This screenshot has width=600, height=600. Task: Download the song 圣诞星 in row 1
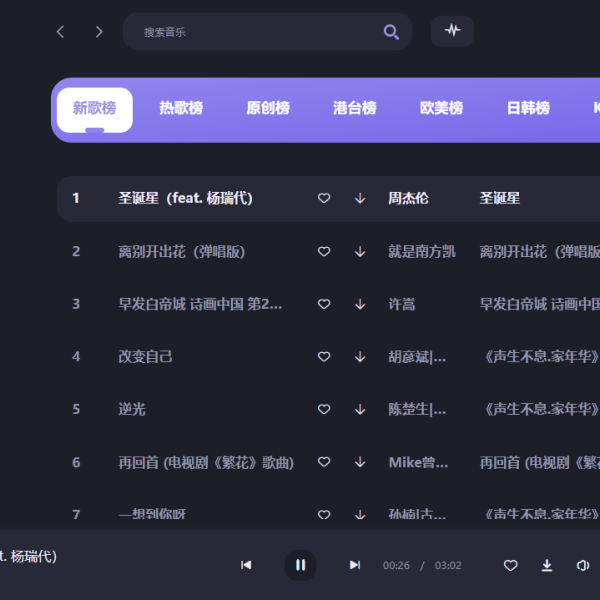click(360, 199)
